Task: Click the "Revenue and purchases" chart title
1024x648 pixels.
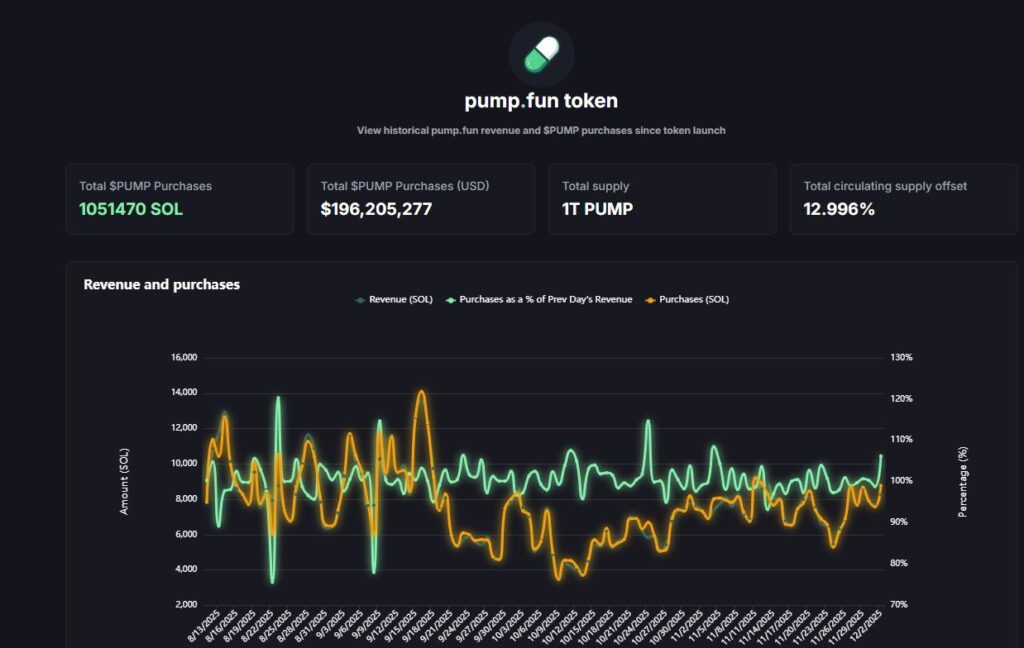Action: (162, 284)
